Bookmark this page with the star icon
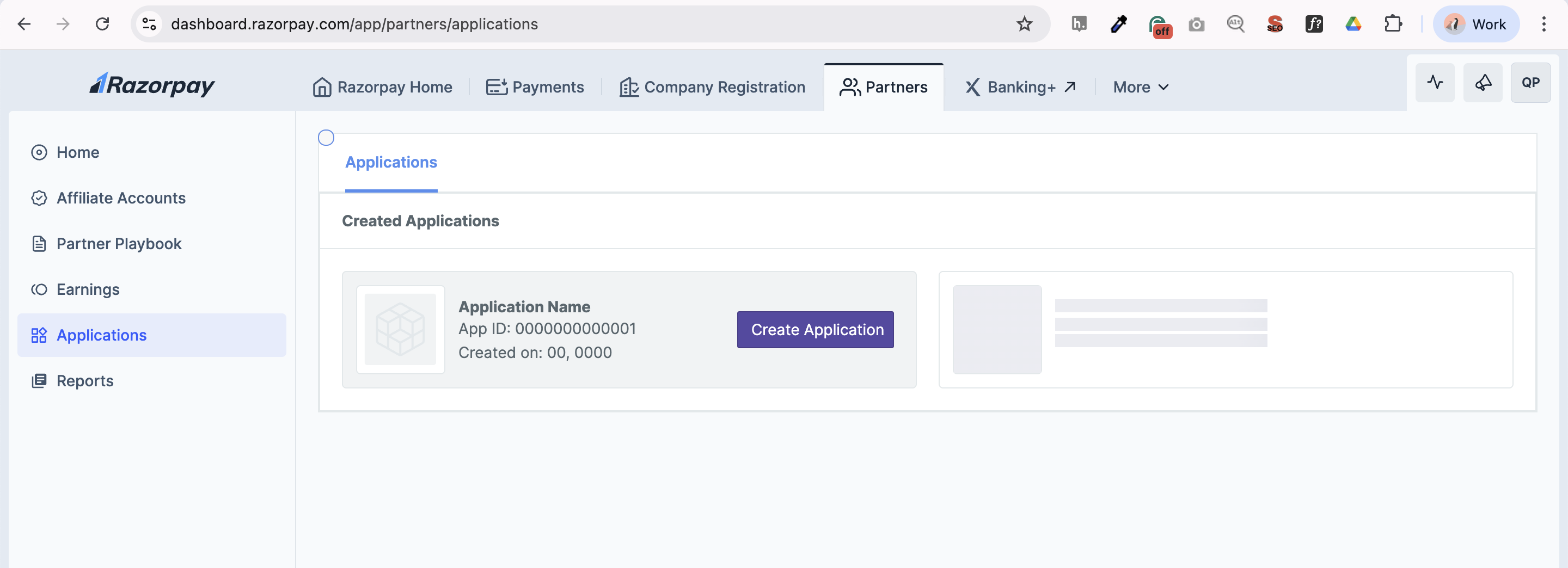This screenshot has width=1568, height=568. [x=1025, y=24]
